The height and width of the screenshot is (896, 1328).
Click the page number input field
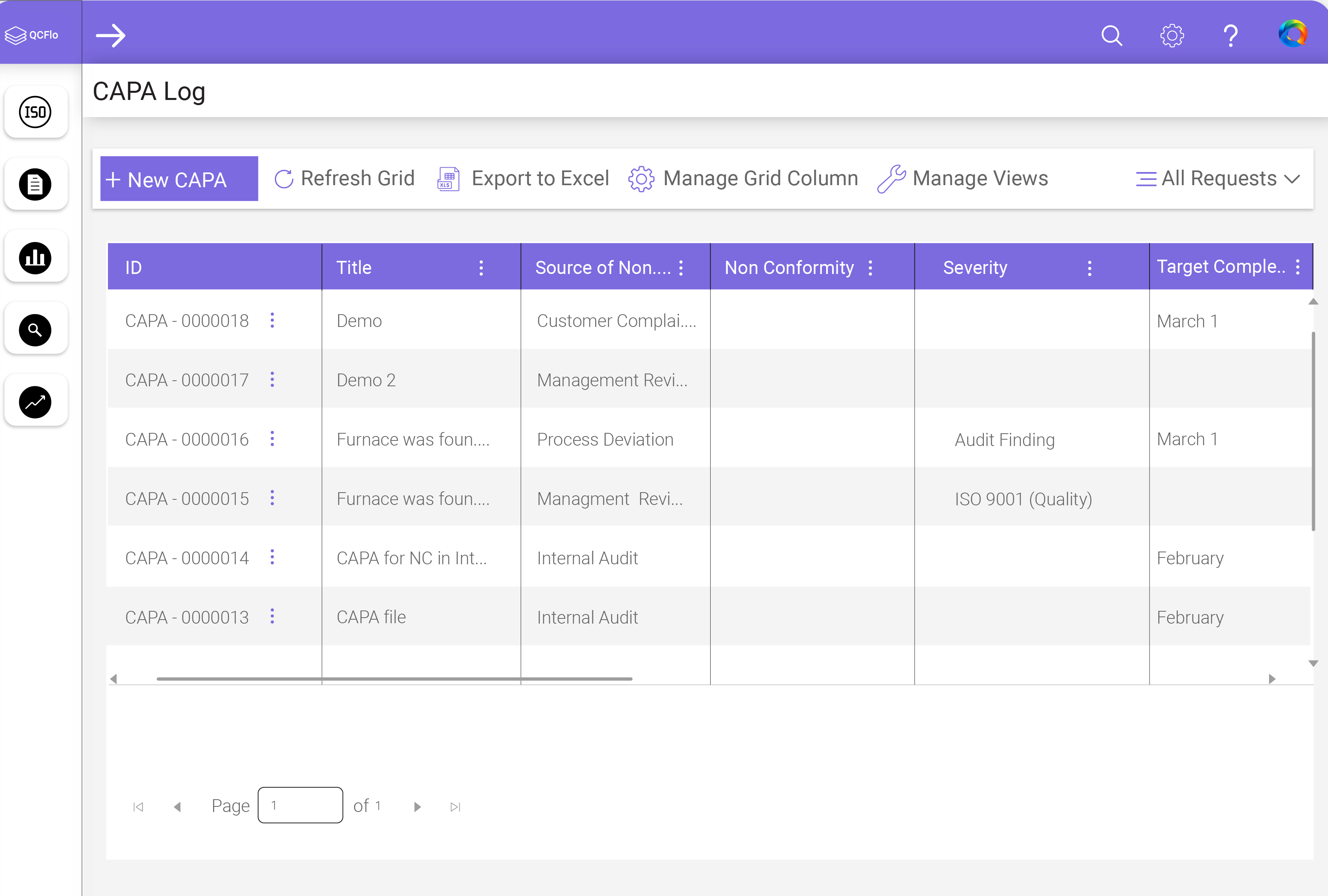pos(301,805)
